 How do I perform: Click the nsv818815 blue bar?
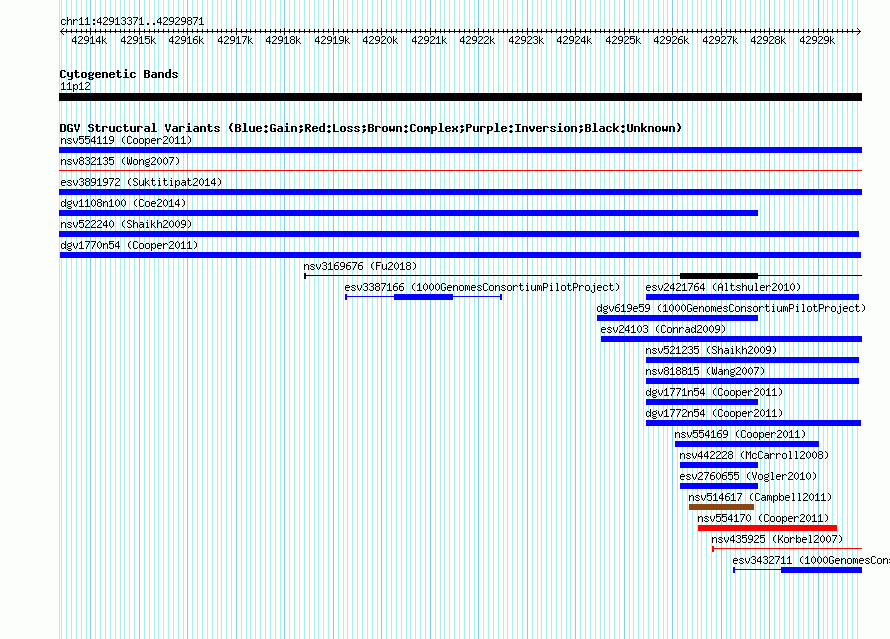[753, 381]
